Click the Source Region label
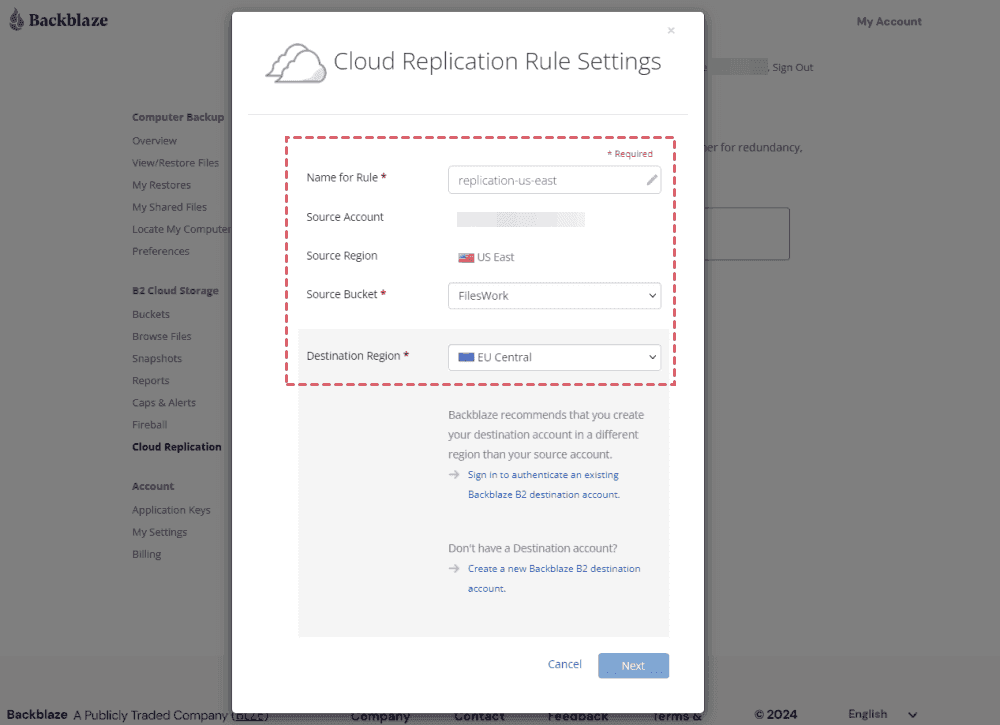Screen dimensions: 1000x725 342,256
